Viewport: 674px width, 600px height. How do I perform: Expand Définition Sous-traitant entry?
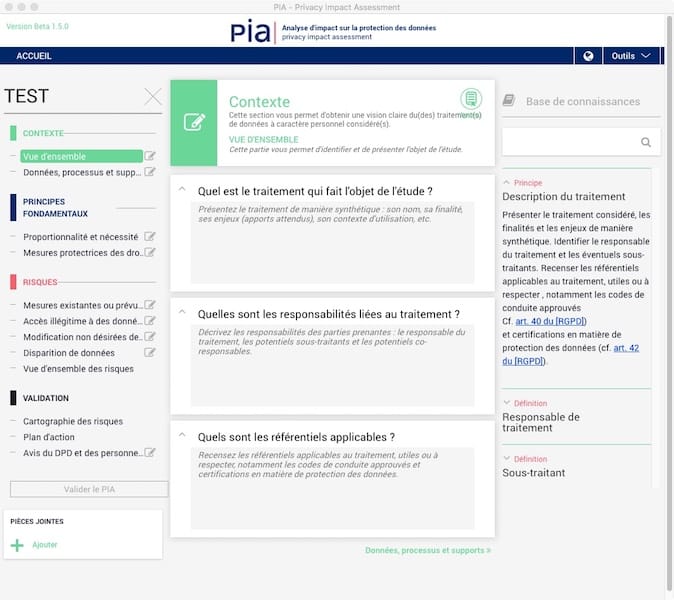[507, 458]
